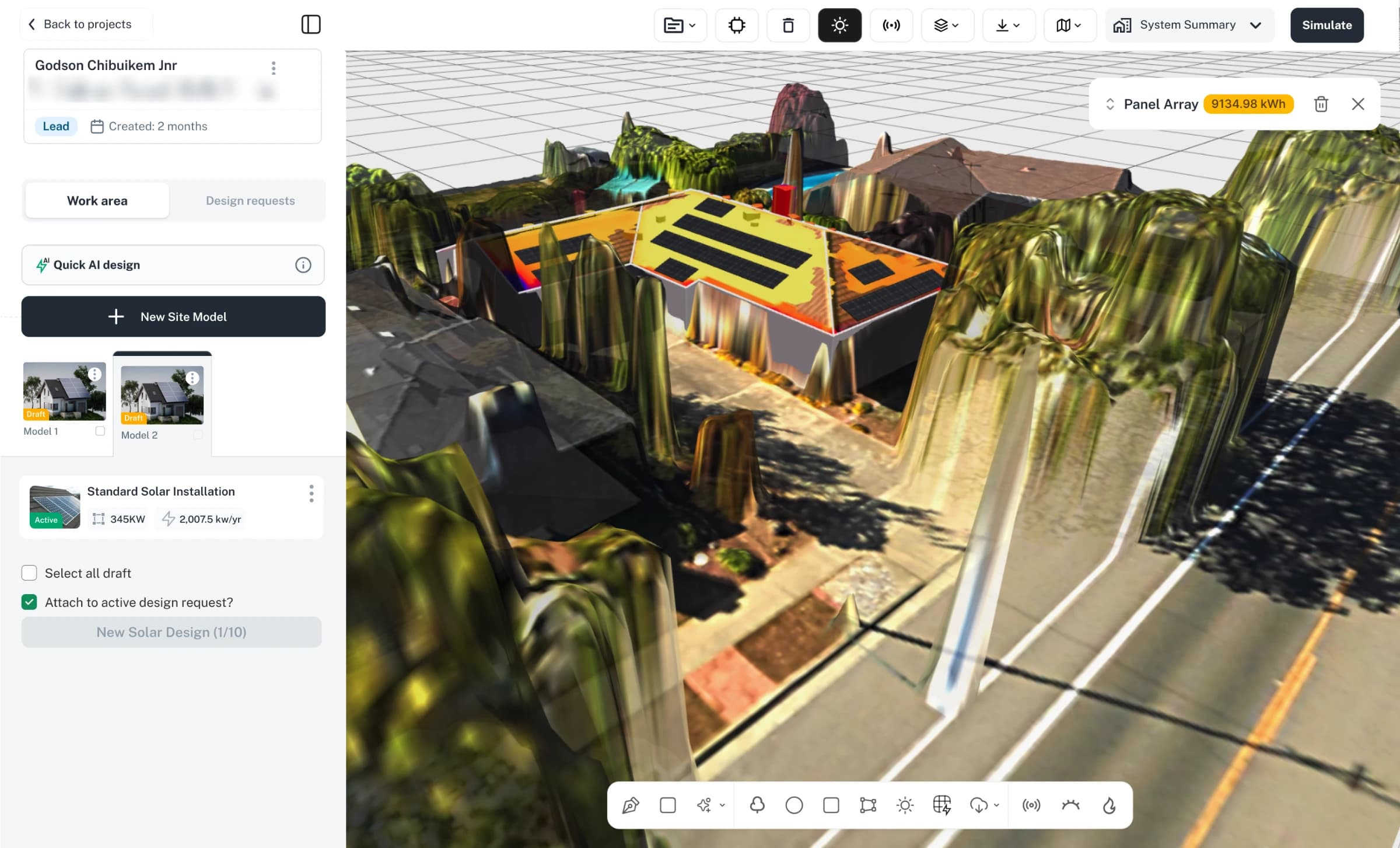Click New Solar Design (1/10) button
The width and height of the screenshot is (1400, 848).
[x=171, y=632]
